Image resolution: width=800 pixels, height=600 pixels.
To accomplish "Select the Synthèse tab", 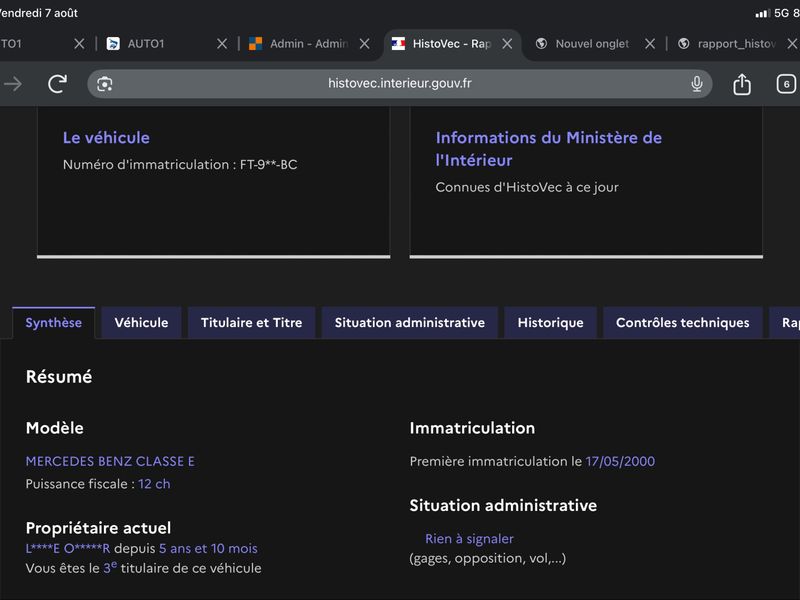I will point(54,322).
